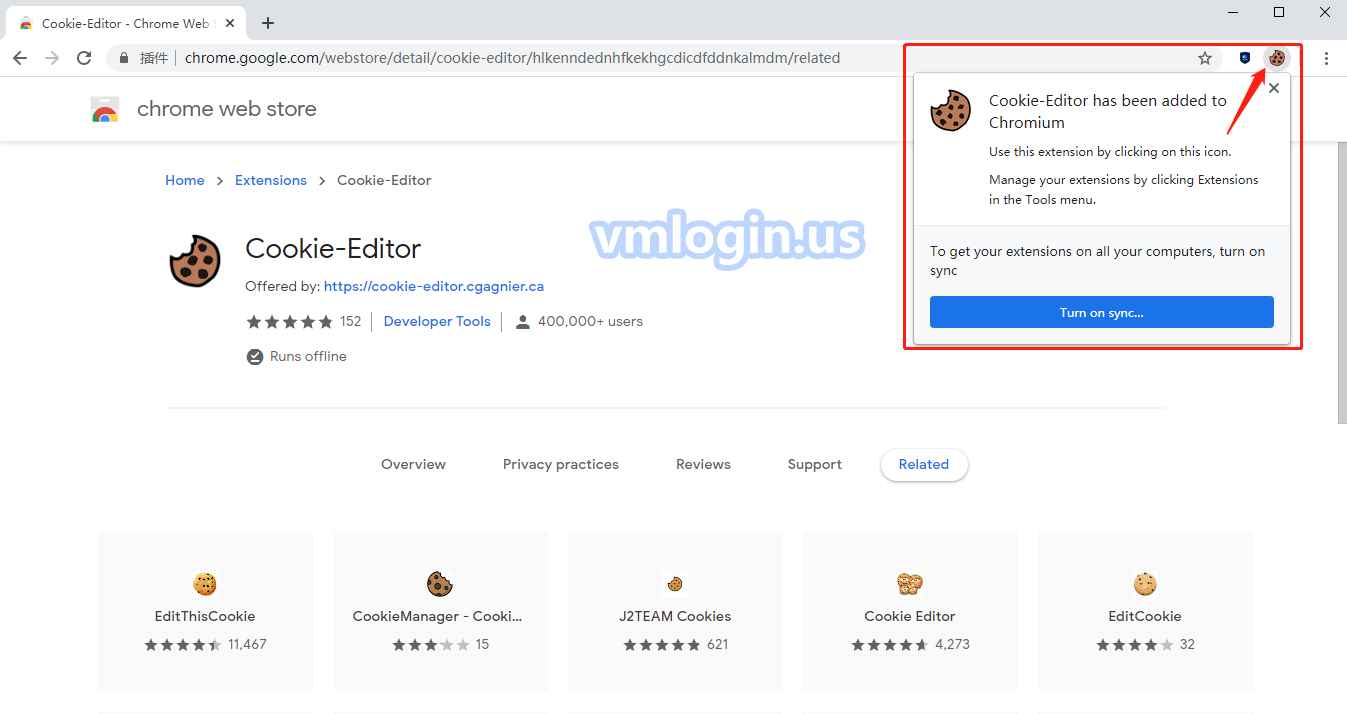Switch to the Overview tab
The width and height of the screenshot is (1347, 714).
coord(413,464)
